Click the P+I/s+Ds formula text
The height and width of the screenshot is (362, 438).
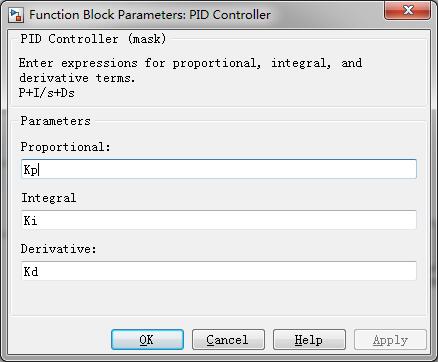click(47, 93)
